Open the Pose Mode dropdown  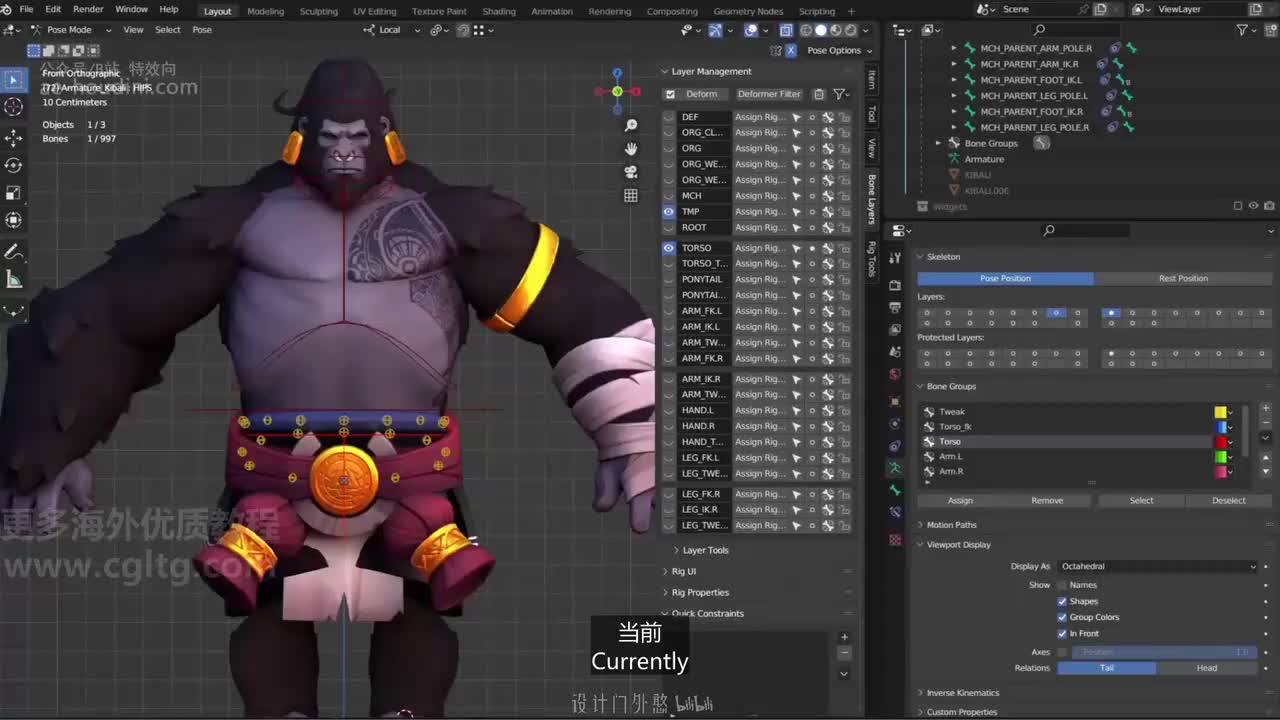pos(70,30)
